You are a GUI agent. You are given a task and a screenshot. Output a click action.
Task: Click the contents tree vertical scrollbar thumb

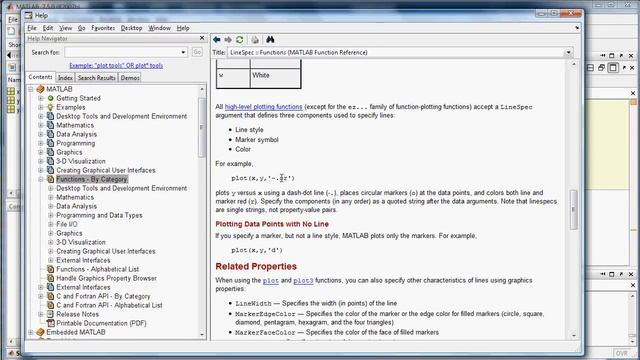[x=202, y=127]
